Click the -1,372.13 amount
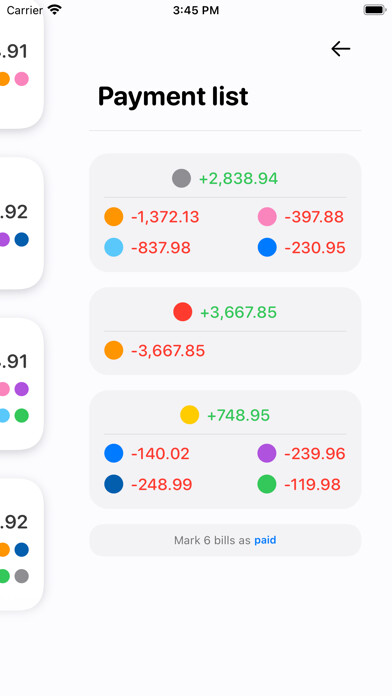This screenshot has width=392, height=696. 165,217
